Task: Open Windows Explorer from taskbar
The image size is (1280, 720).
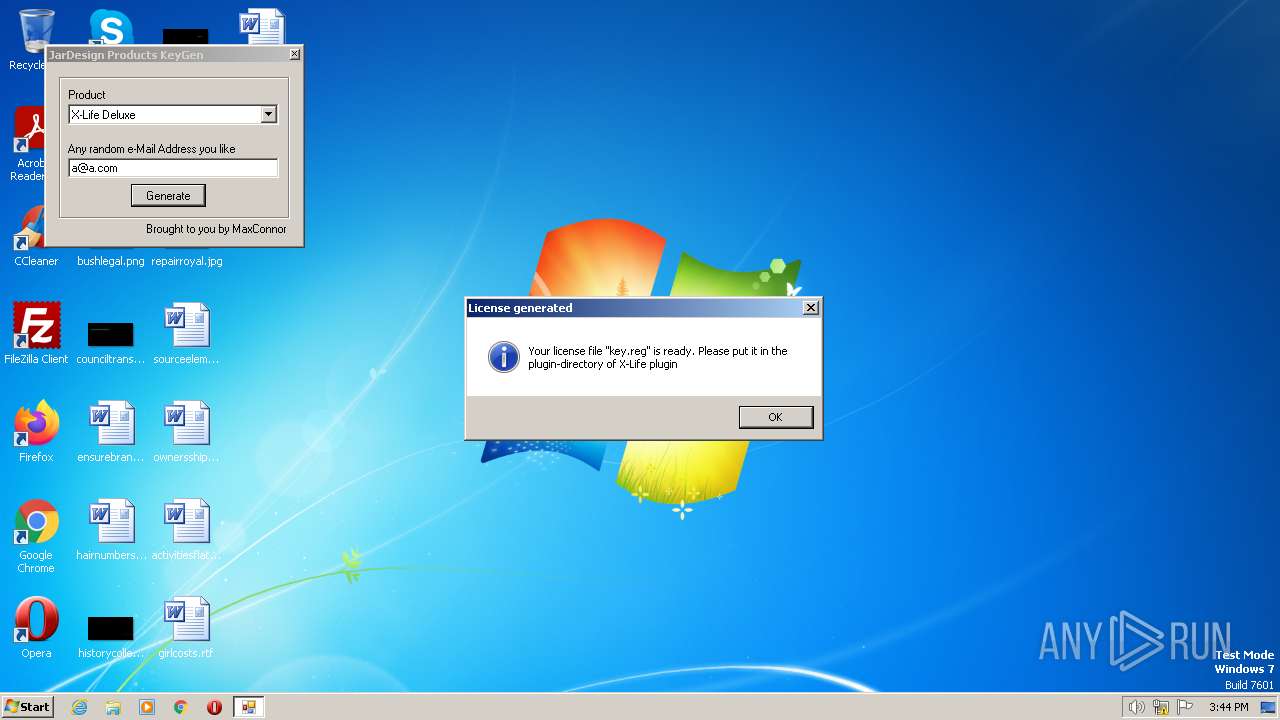Action: (113, 707)
